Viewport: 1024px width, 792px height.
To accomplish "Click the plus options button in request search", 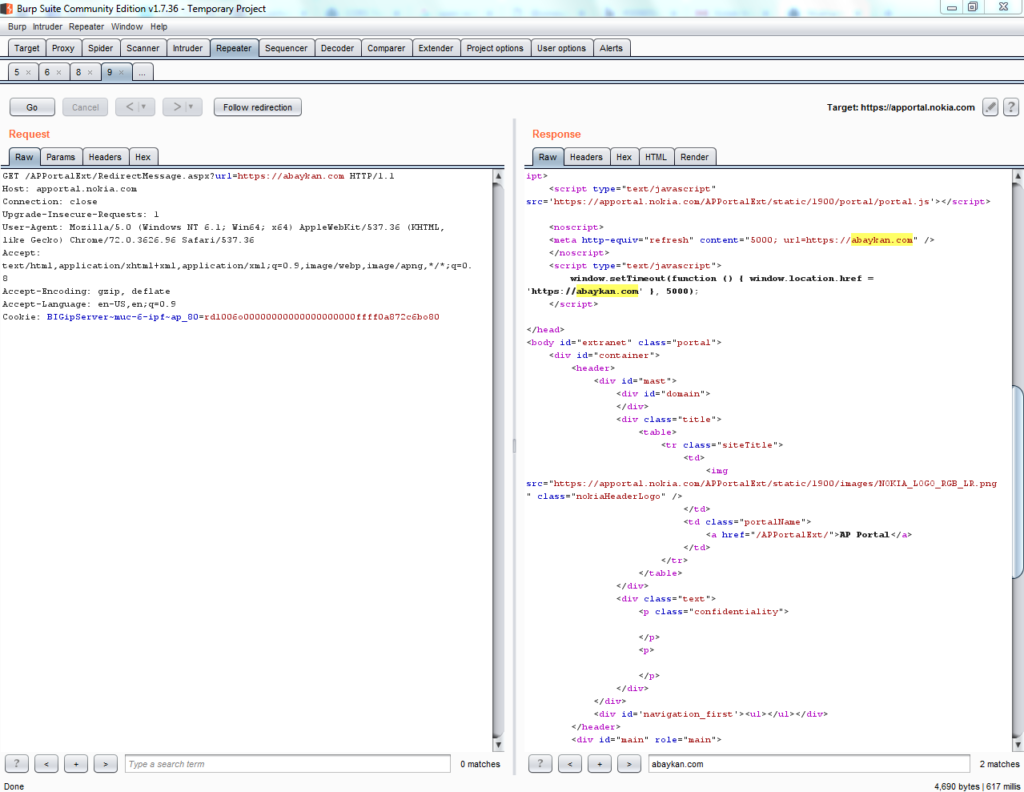I will (x=76, y=764).
